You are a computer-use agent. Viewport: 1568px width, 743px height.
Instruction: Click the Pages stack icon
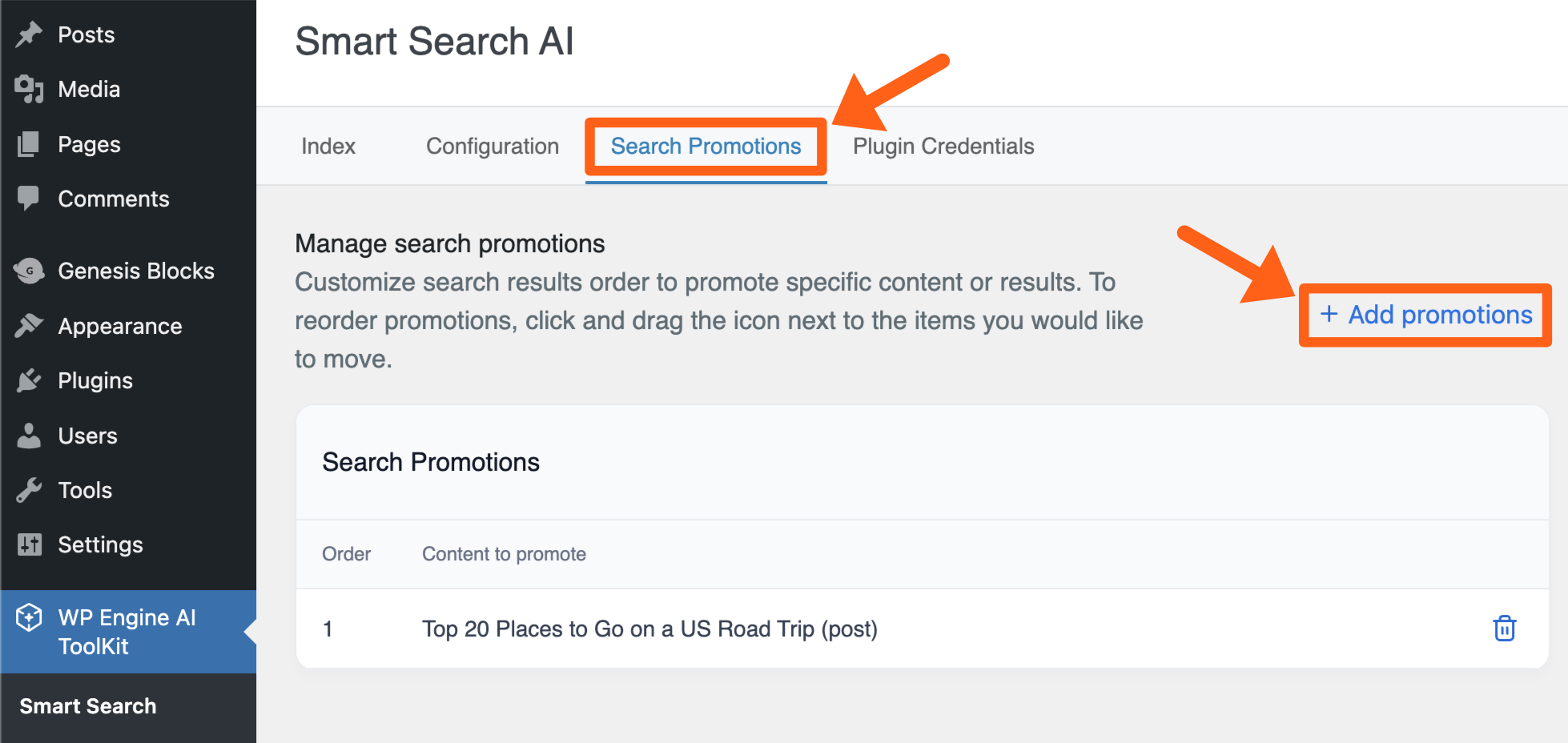(x=29, y=144)
